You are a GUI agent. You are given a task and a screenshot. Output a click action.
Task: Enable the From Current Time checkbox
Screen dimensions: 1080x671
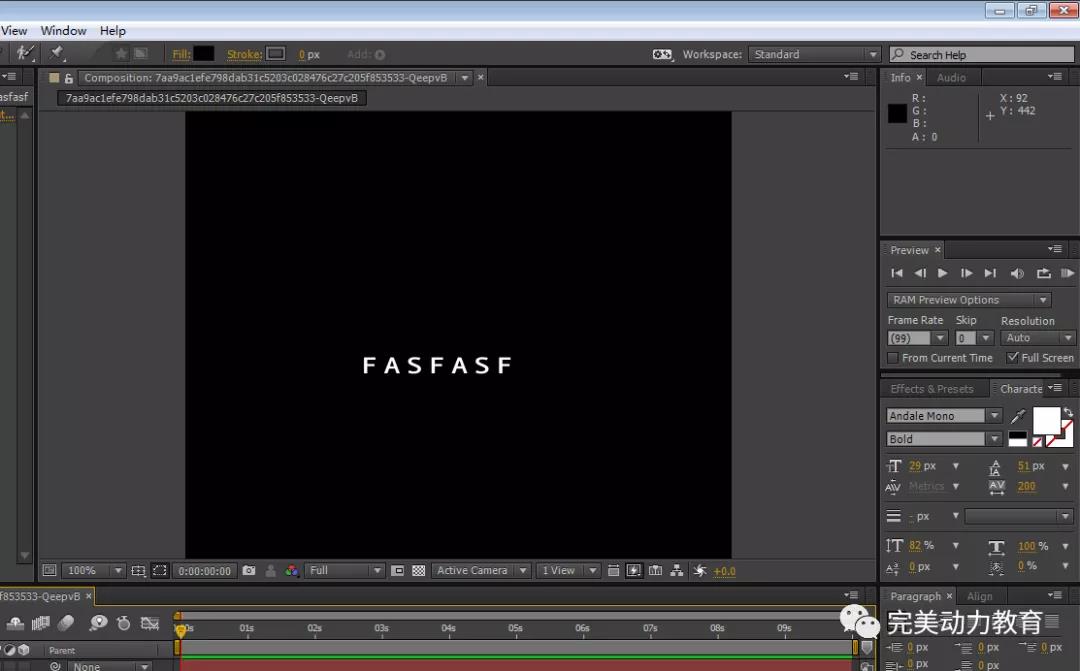pyautogui.click(x=893, y=358)
